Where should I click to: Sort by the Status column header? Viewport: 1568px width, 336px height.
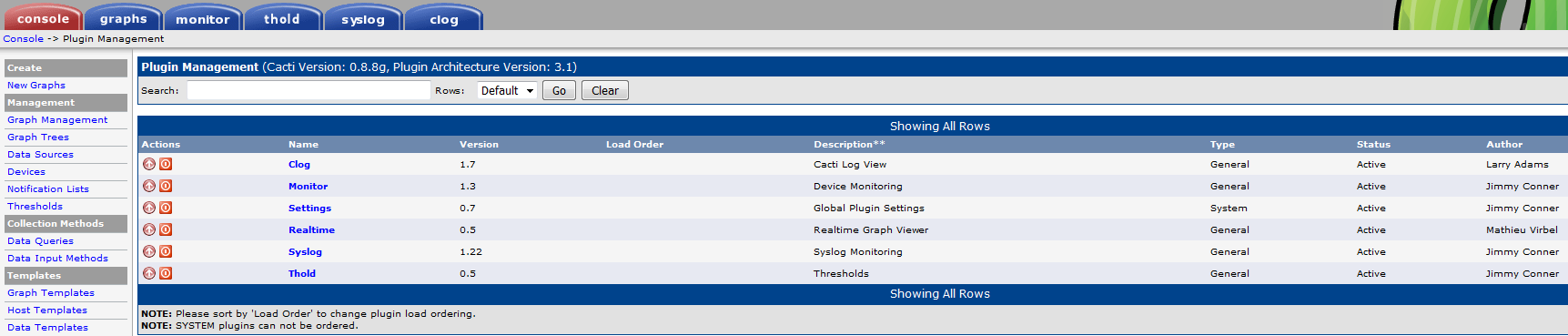point(1373,144)
